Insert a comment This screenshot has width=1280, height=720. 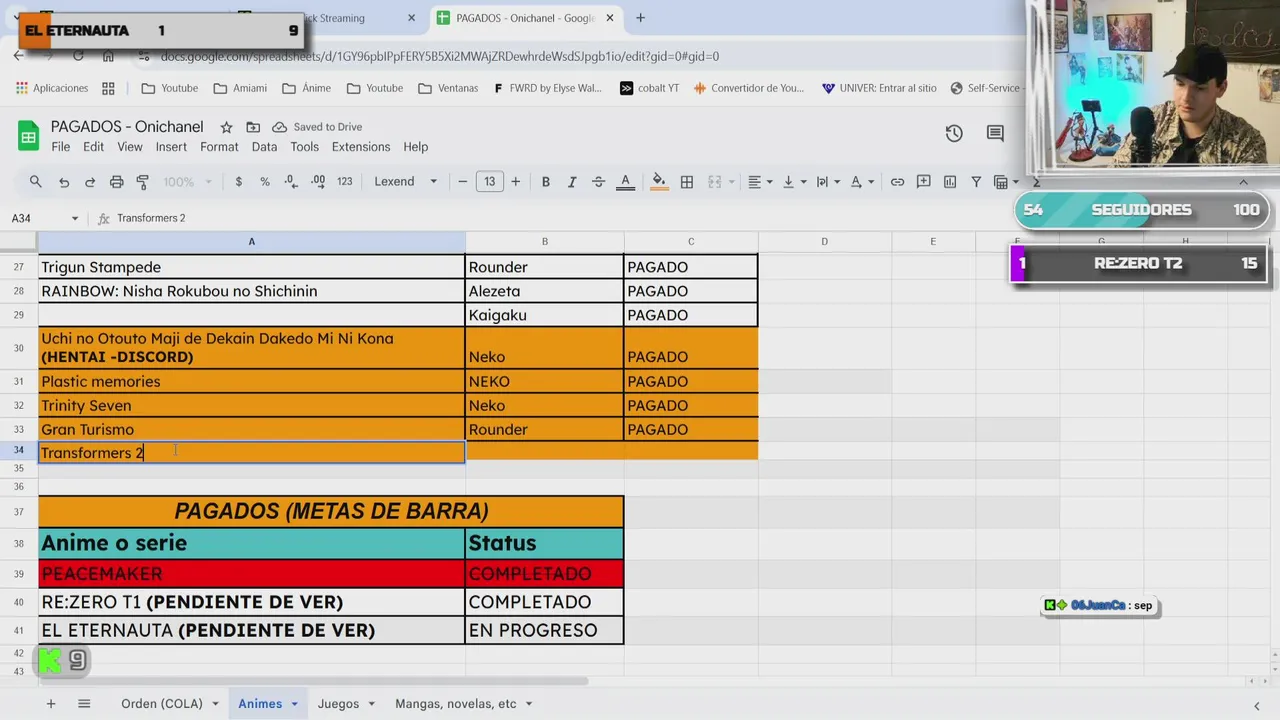(923, 182)
